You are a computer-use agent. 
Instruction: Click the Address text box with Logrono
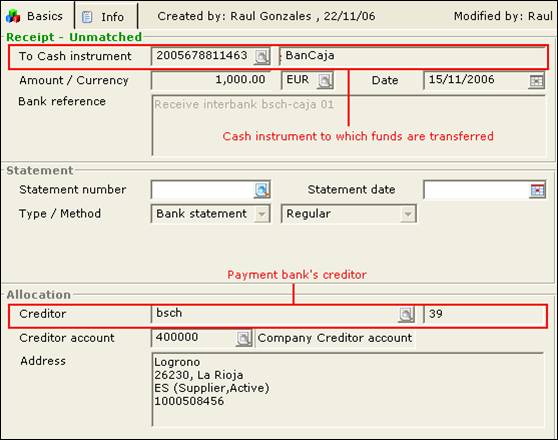point(348,389)
